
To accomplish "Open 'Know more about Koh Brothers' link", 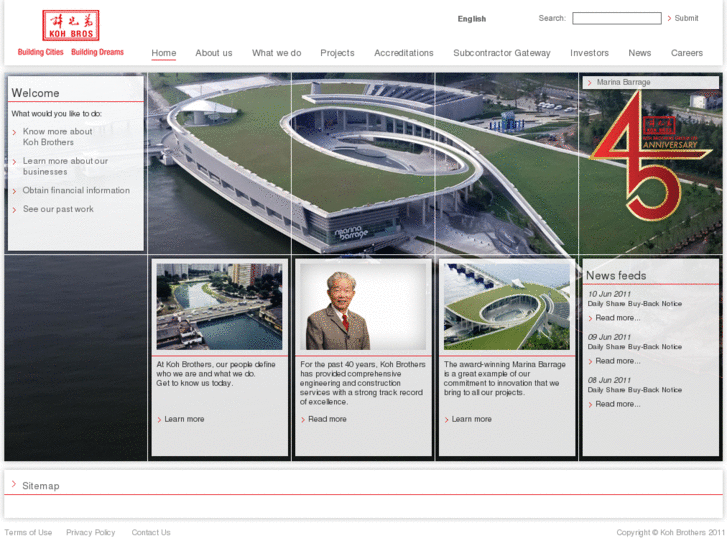I will 57,137.
